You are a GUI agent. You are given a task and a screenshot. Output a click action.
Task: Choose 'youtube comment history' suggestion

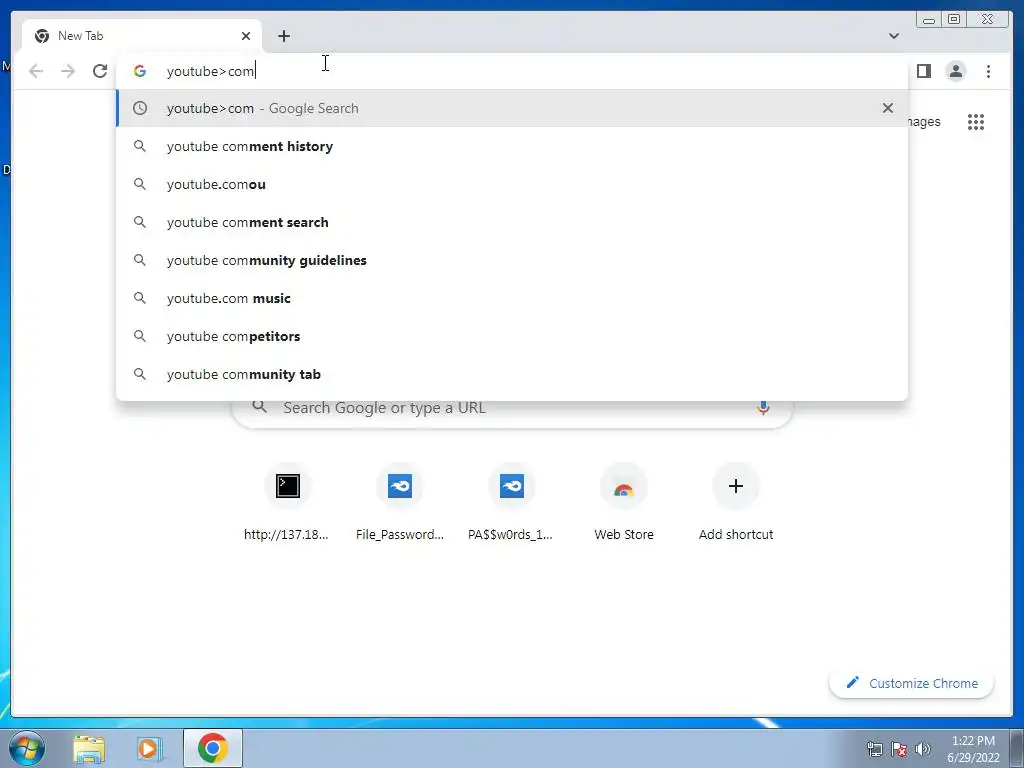coord(512,146)
